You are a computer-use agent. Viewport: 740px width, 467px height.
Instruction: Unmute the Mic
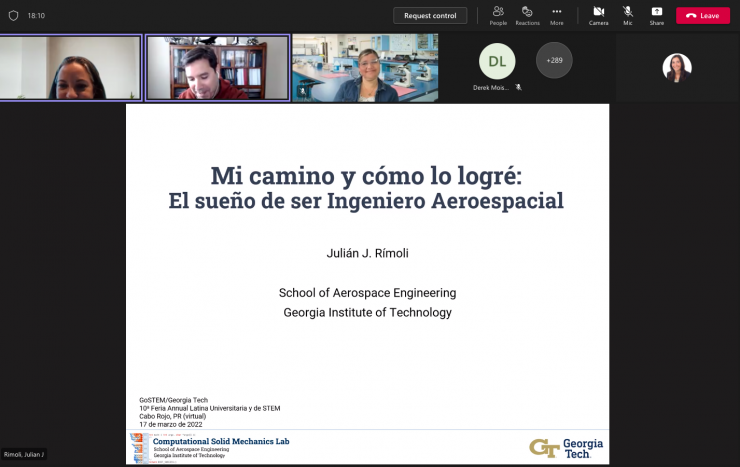click(628, 14)
